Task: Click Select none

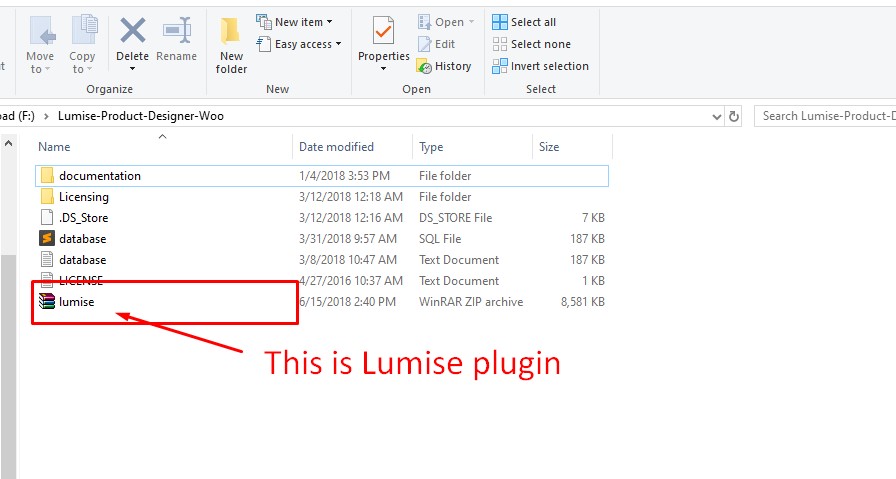Action: pyautogui.click(x=531, y=44)
